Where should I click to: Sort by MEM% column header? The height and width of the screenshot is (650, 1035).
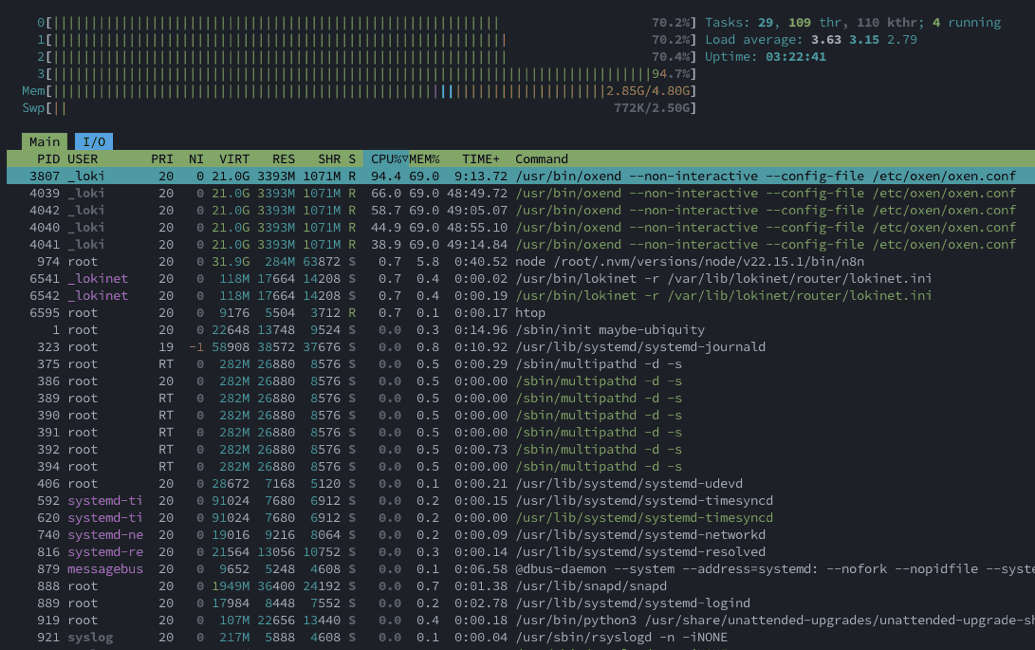pyautogui.click(x=424, y=159)
